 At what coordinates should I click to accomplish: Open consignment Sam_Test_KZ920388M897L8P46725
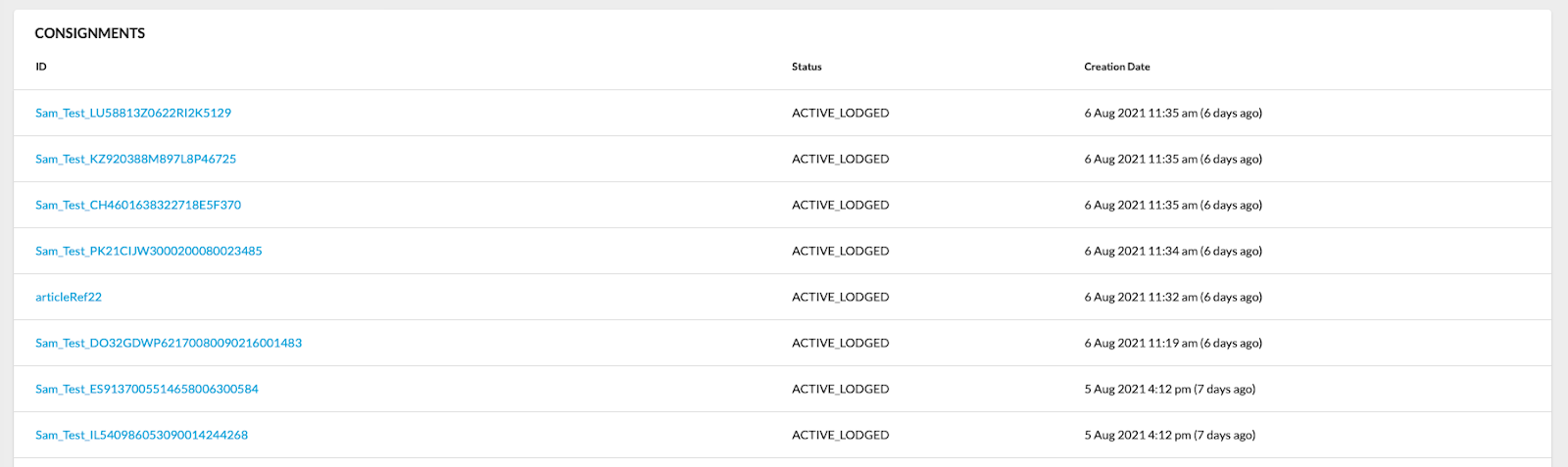click(x=135, y=159)
